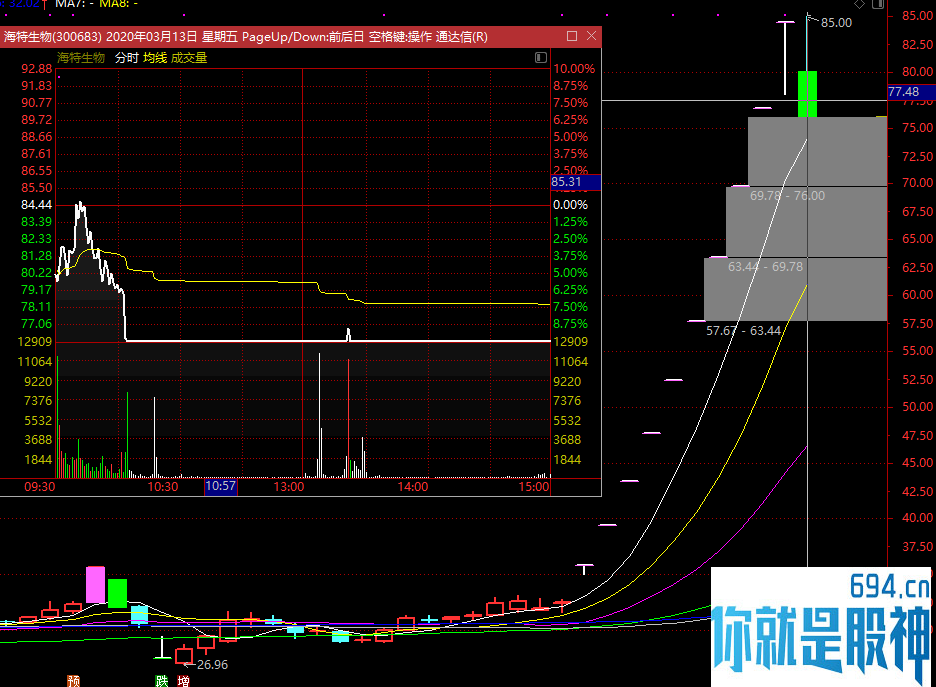
Task: Click the 海特生物 stock name label
Action: [x=81, y=58]
